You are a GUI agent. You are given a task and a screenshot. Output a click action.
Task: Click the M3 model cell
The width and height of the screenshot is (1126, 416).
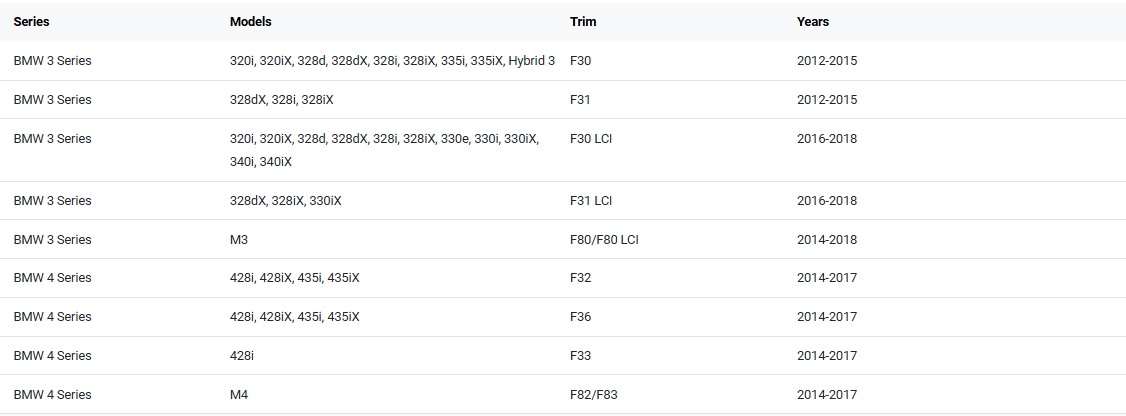239,240
